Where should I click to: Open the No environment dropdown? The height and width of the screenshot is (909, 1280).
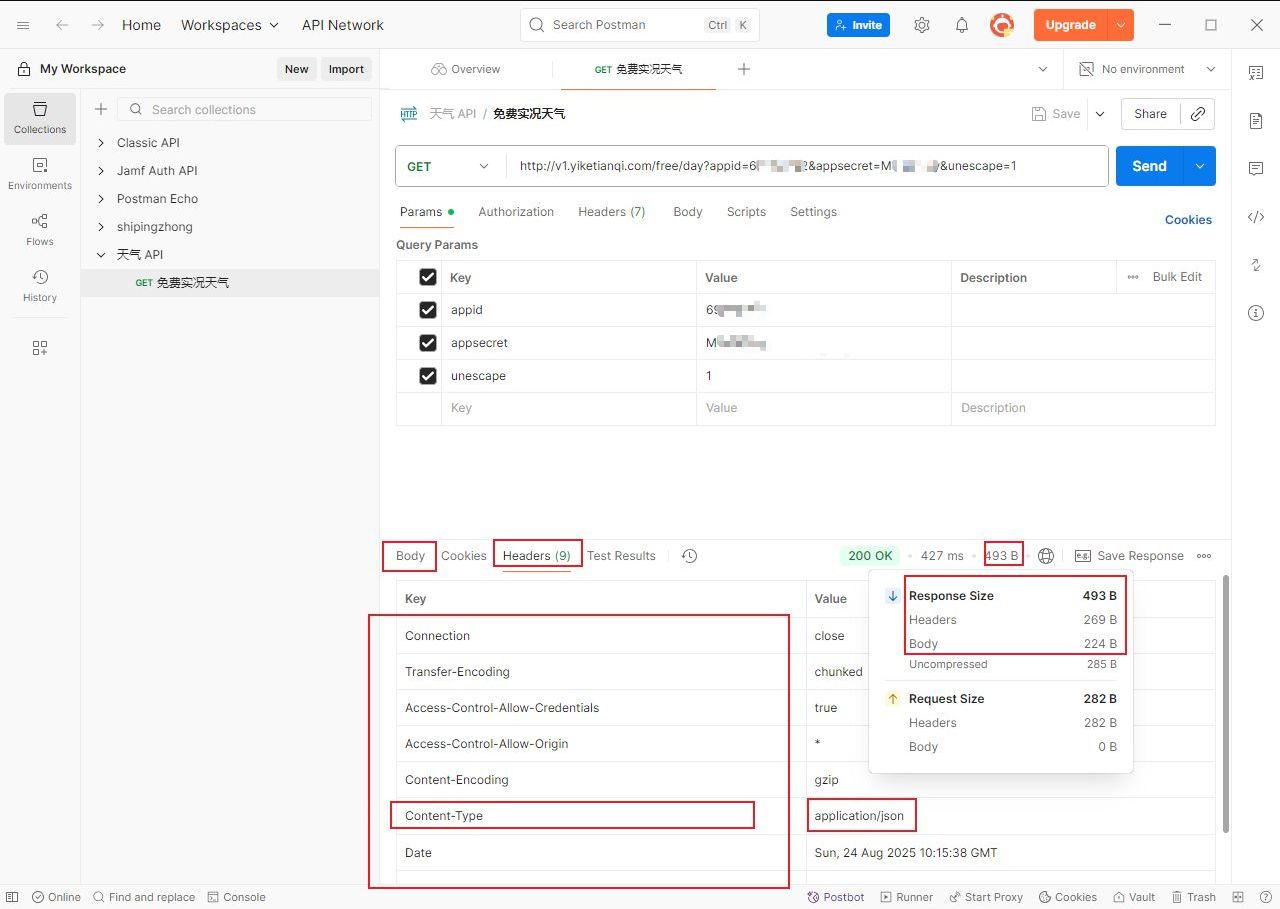[x=1147, y=69]
